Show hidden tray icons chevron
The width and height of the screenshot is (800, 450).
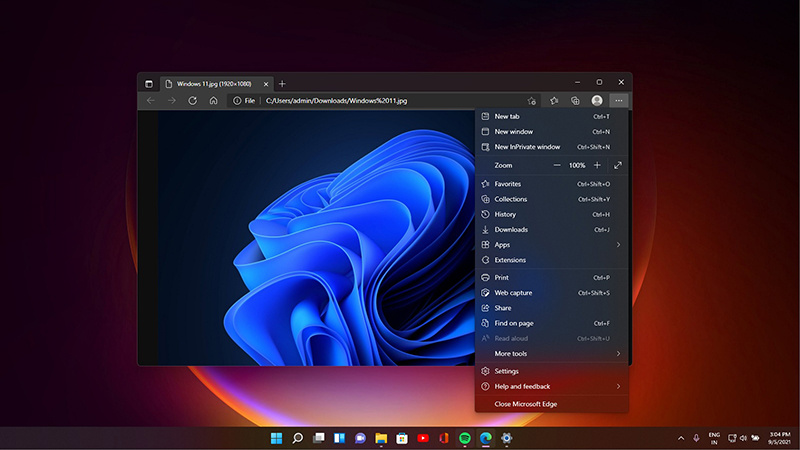tap(681, 438)
